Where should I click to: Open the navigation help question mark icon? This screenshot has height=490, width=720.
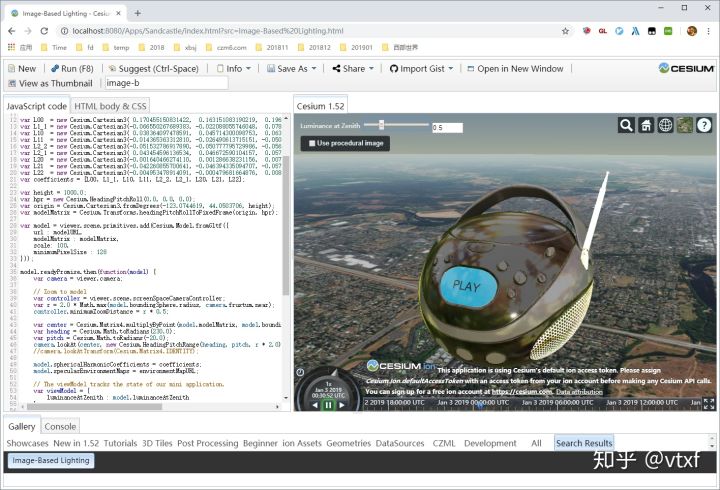click(704, 125)
